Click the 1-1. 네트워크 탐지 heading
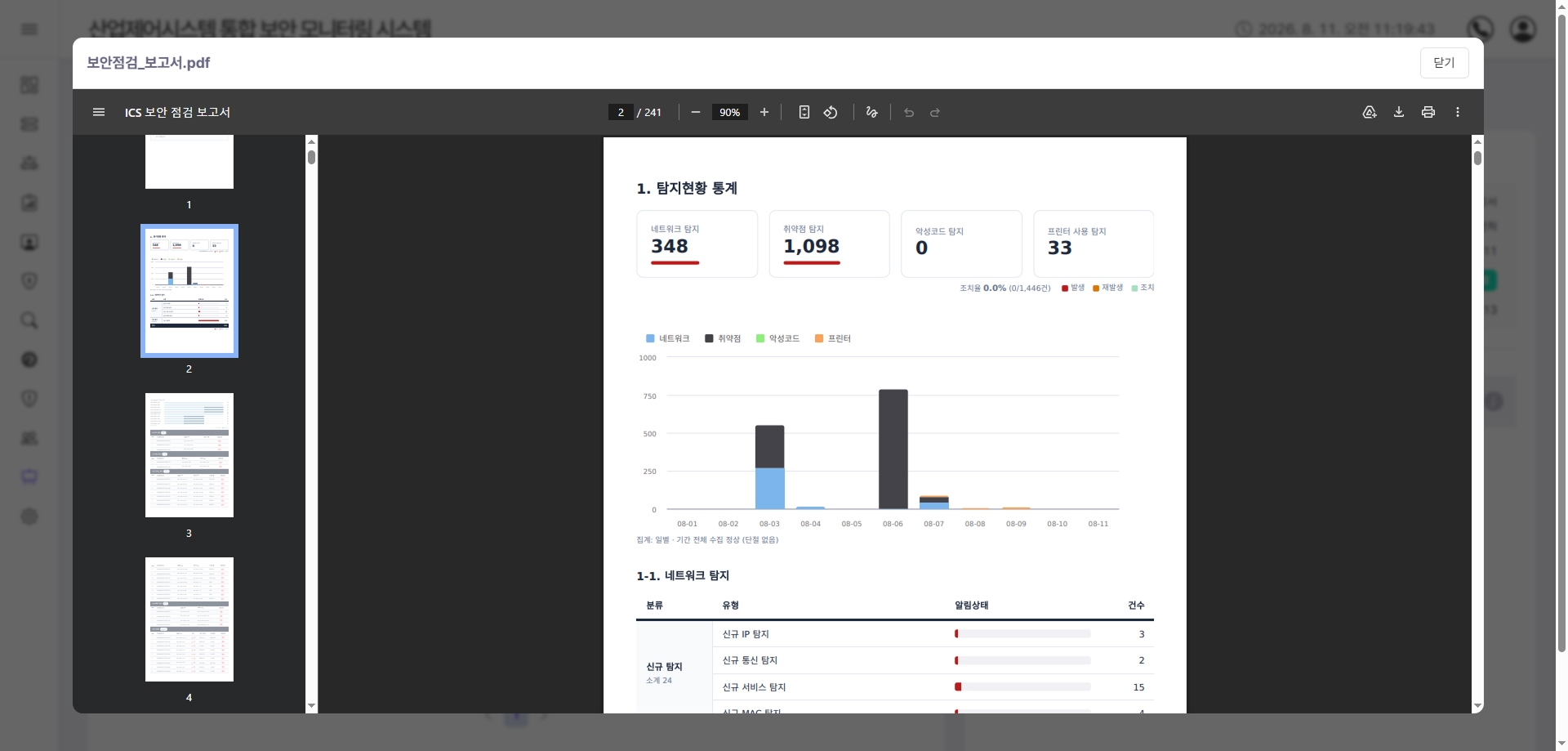1568x751 pixels. click(x=683, y=576)
